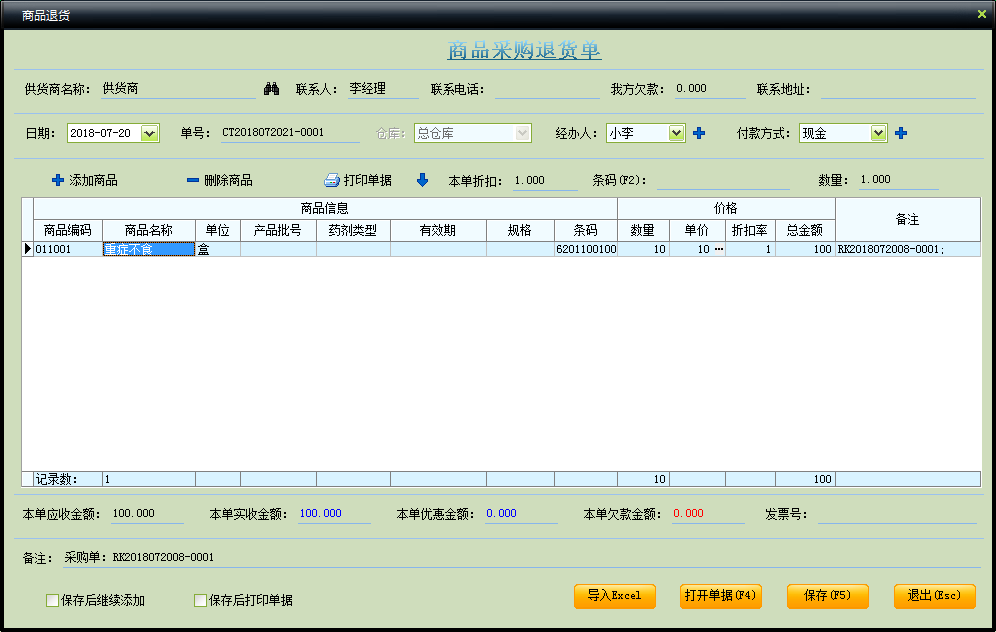Image resolution: width=996 pixels, height=632 pixels.
Task: Click the 条码 column header
Action: click(586, 230)
